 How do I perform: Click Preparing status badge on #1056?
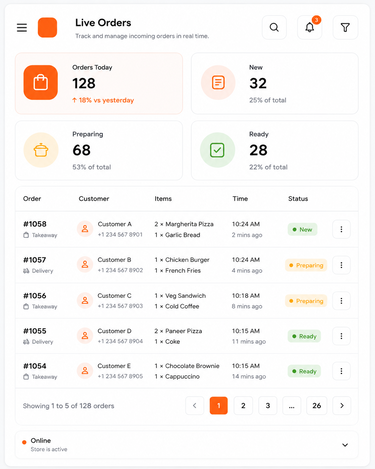pos(306,301)
